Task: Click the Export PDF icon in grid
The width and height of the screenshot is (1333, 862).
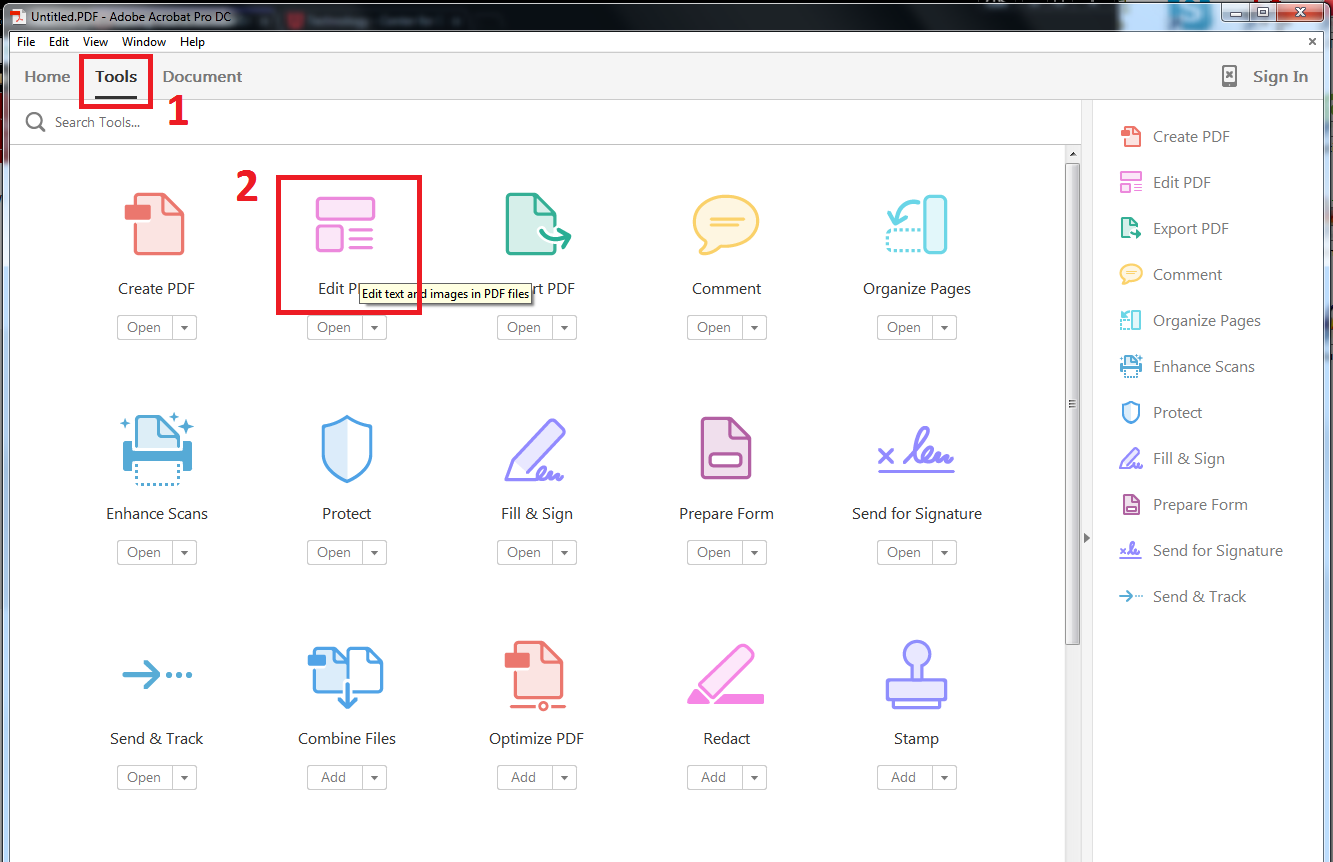Action: click(x=537, y=224)
